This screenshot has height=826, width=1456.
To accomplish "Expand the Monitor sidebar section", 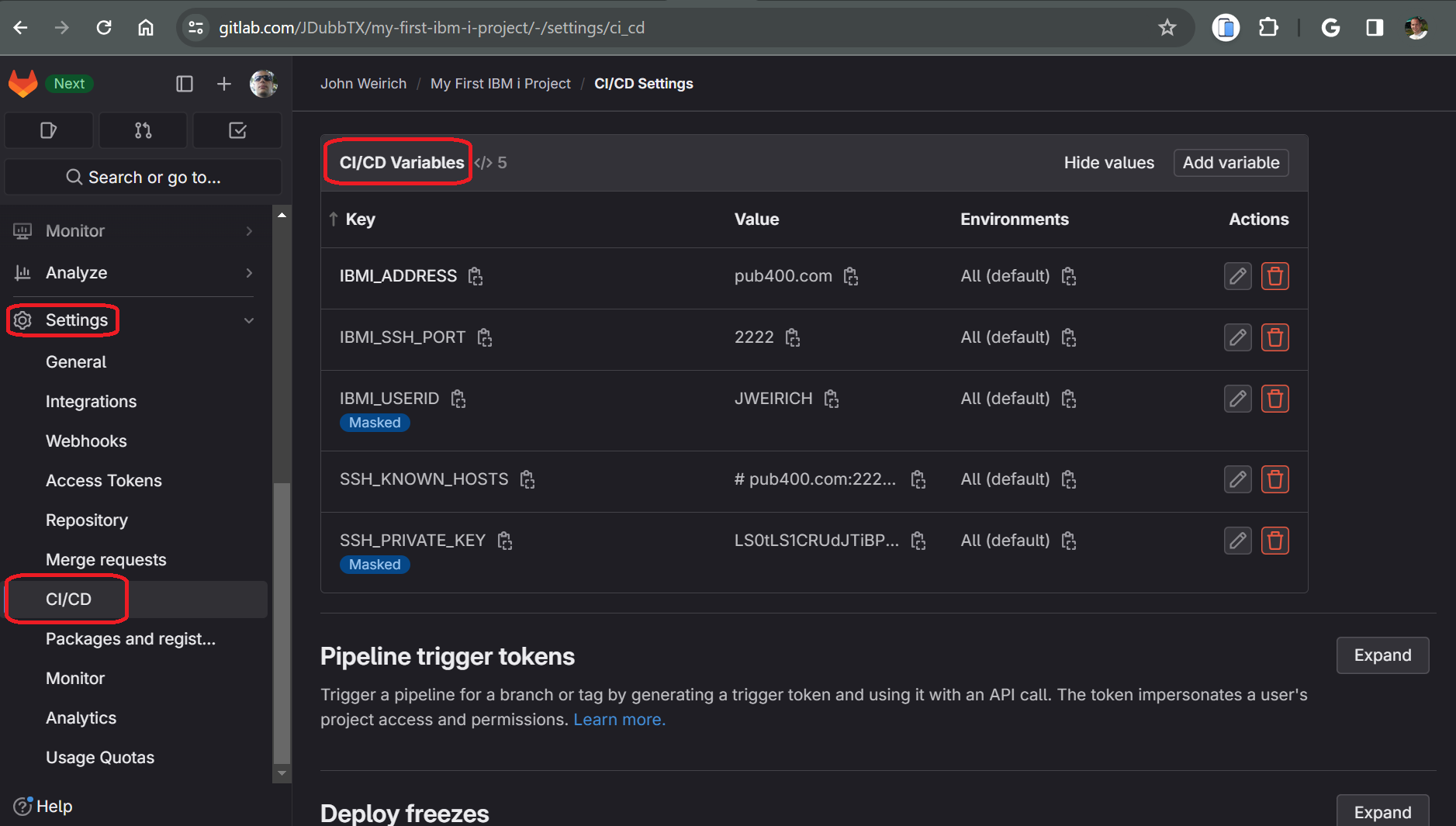I will point(133,231).
